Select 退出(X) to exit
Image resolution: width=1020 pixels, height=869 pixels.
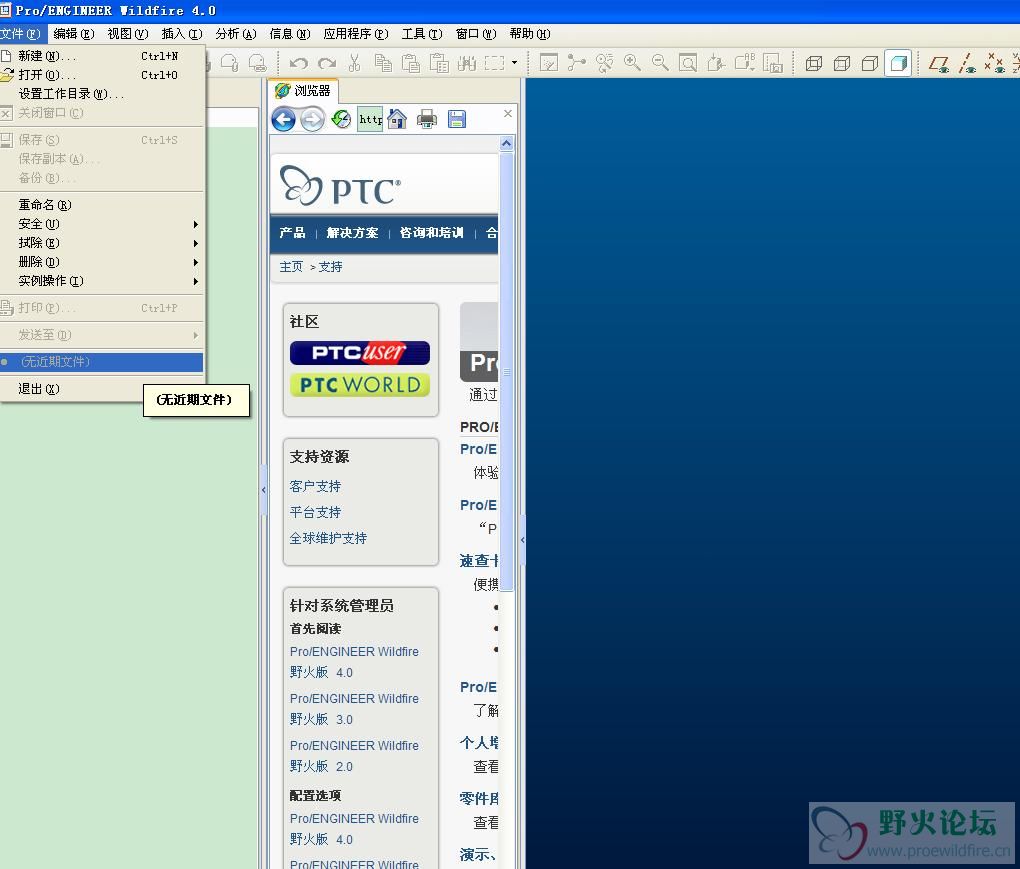point(102,389)
